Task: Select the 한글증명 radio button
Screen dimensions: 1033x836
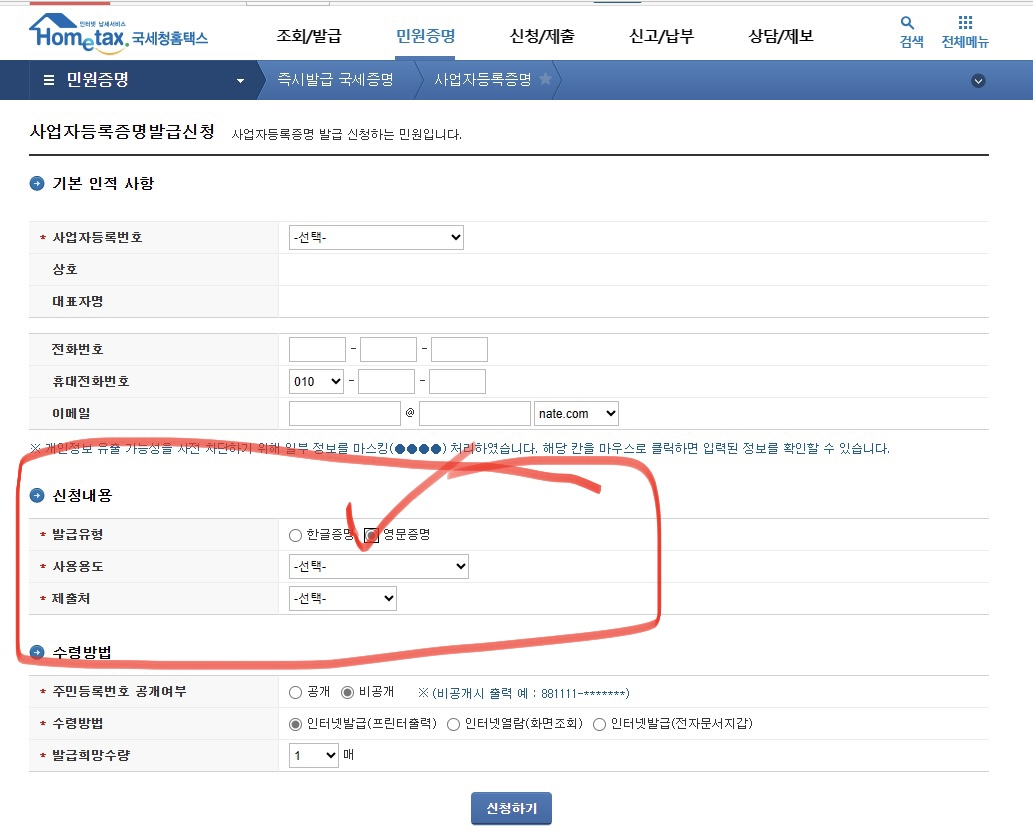Action: point(296,535)
